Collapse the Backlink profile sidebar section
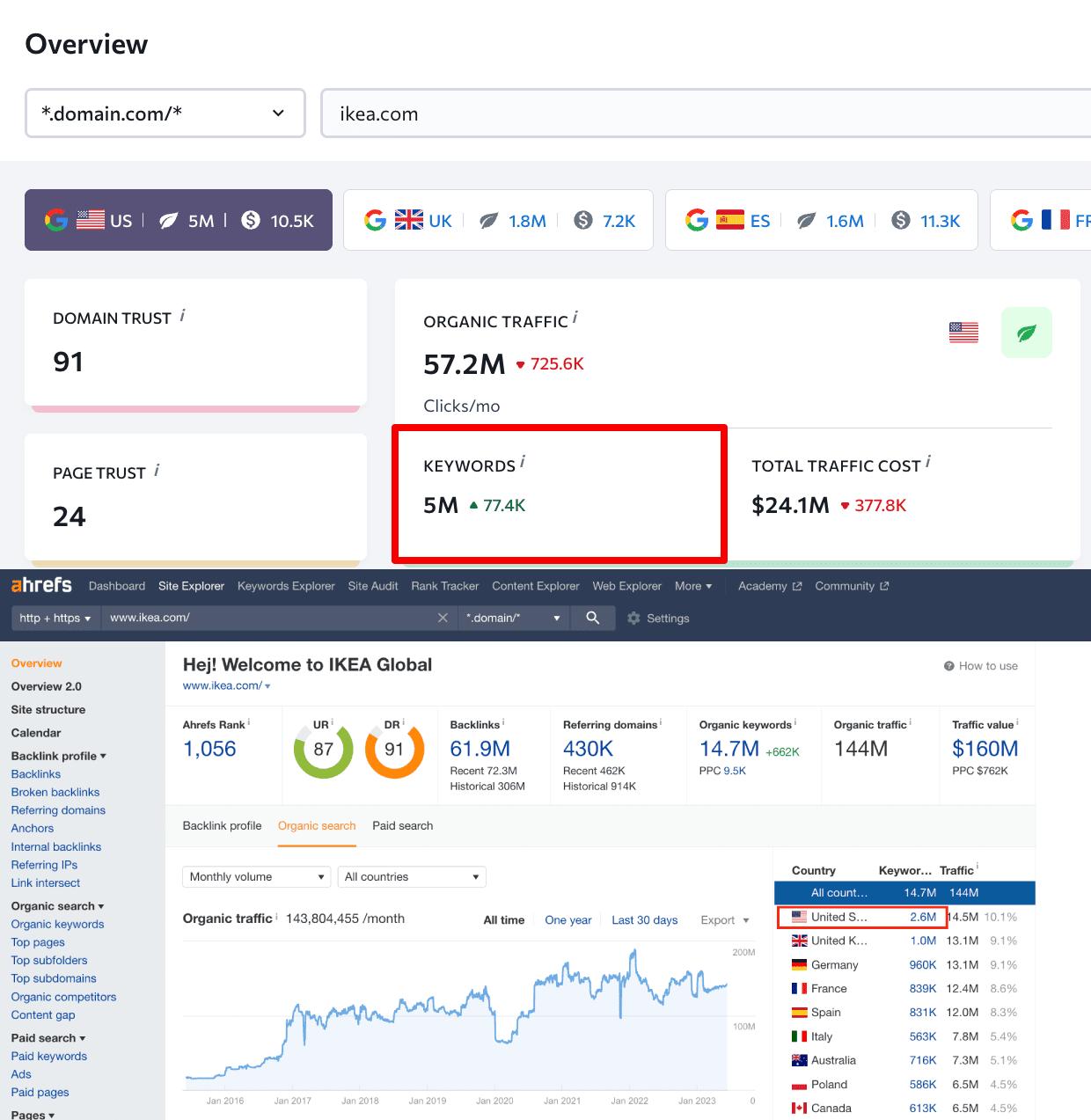1091x1120 pixels. click(x=58, y=756)
